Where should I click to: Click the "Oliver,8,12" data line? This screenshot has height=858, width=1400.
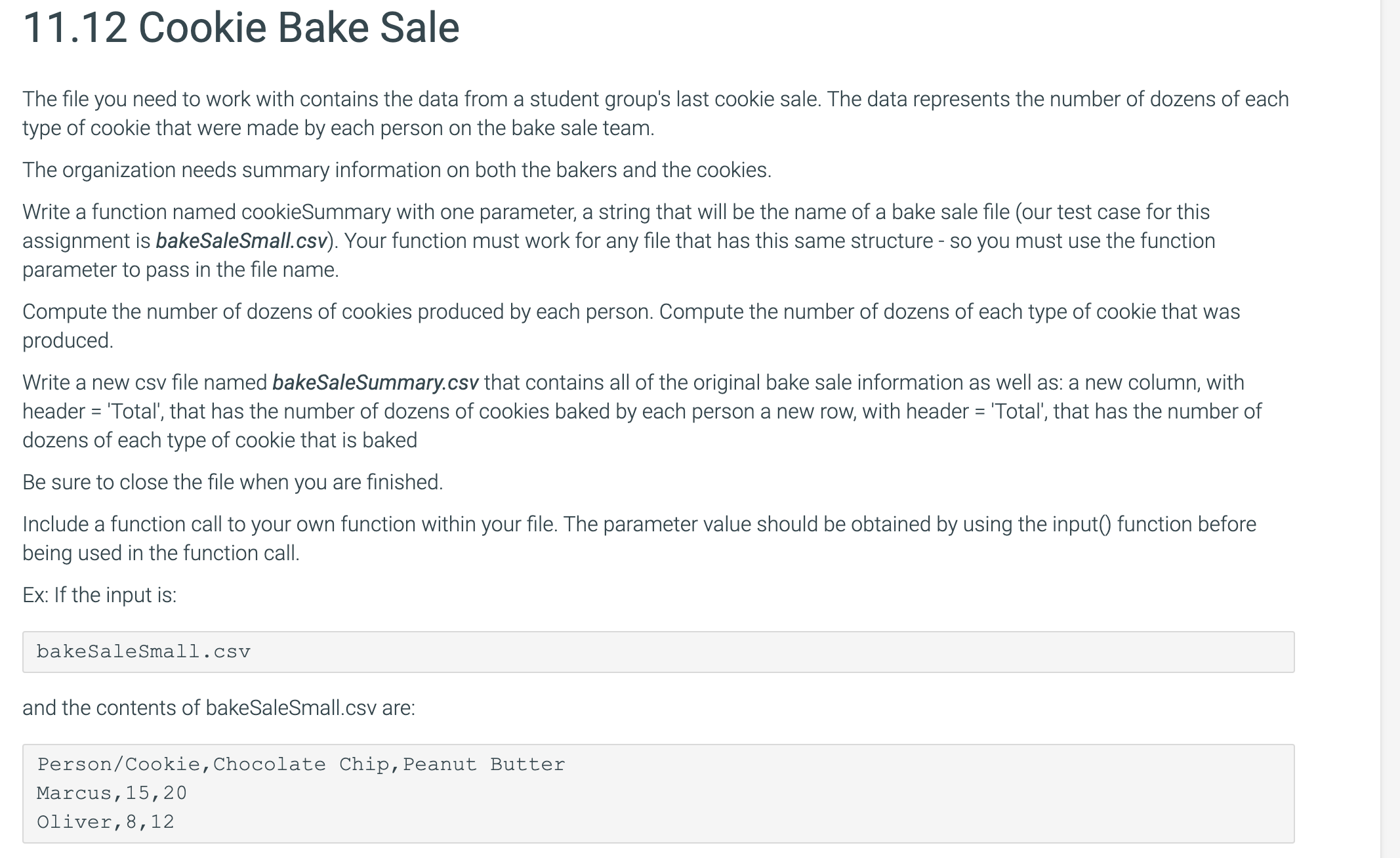106,822
